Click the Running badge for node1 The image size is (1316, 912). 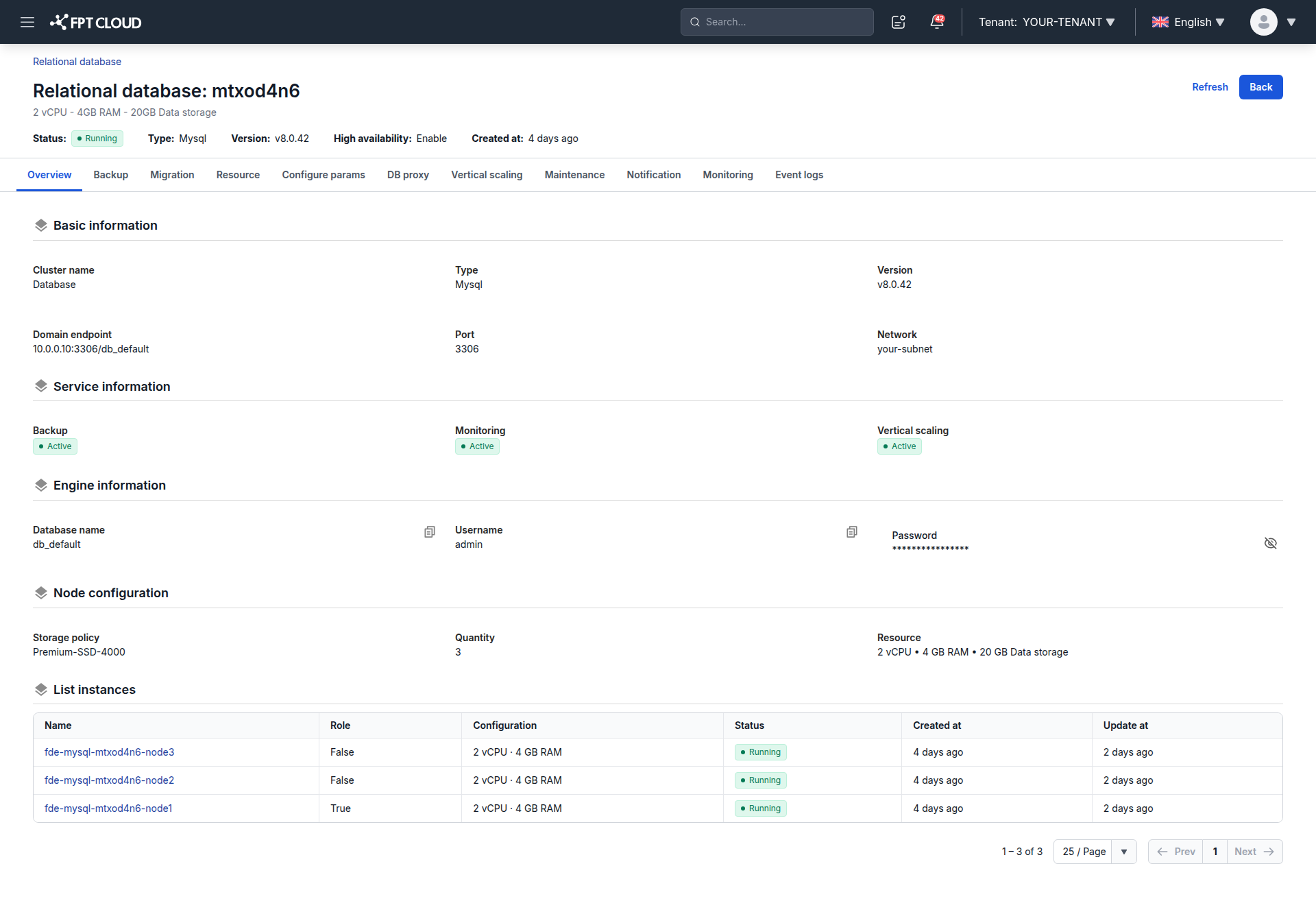click(x=761, y=808)
